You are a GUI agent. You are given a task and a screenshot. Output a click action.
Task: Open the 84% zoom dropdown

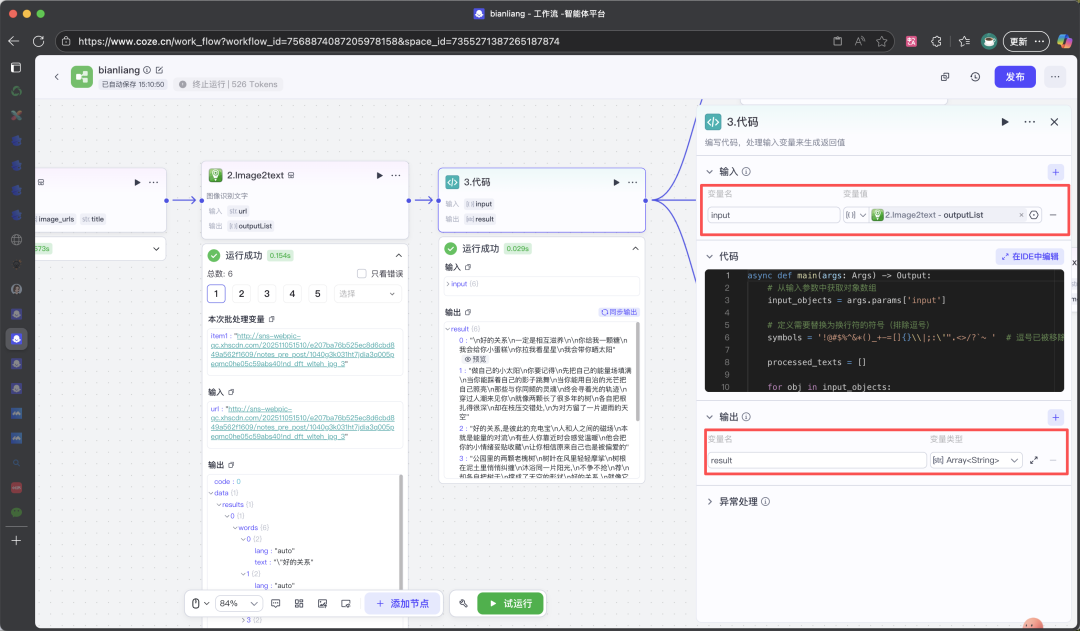(238, 603)
